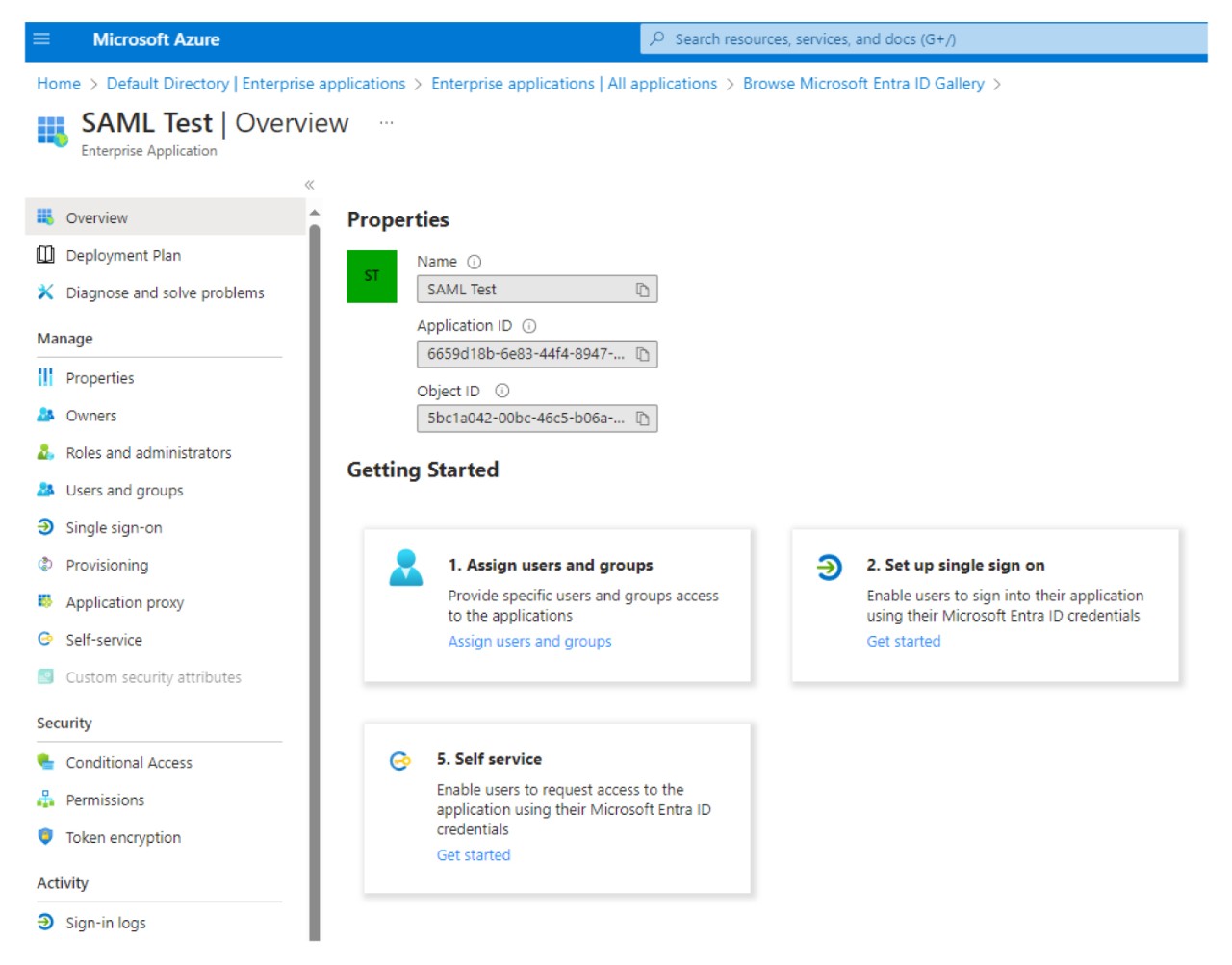Click the Assign users and groups person icon
Viewport: 1232px width, 965px height.
[405, 568]
